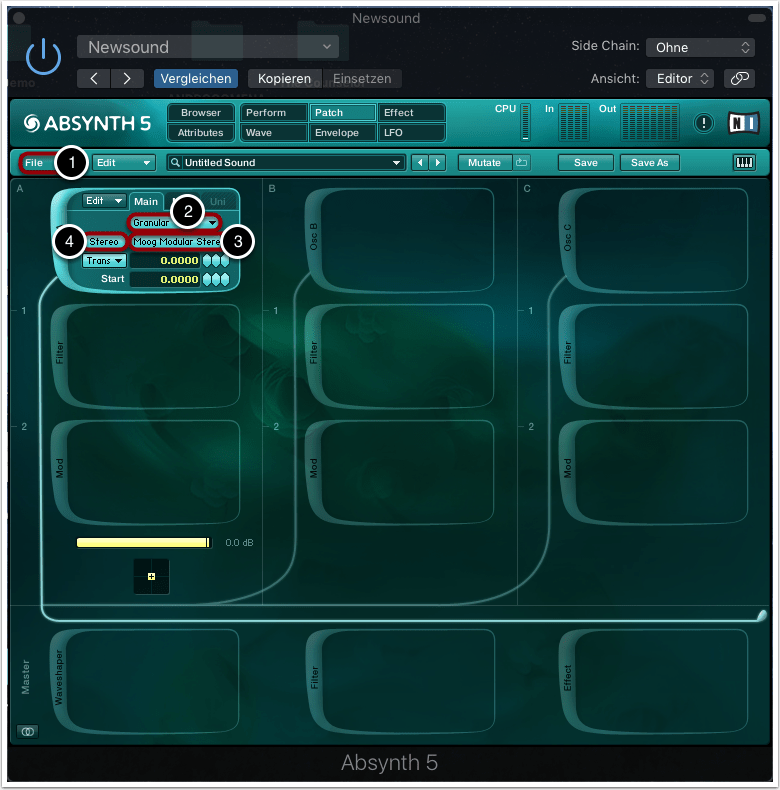The width and height of the screenshot is (780, 790).
Task: Open the Ansicht Editor dropdown
Action: pyautogui.click(x=680, y=79)
